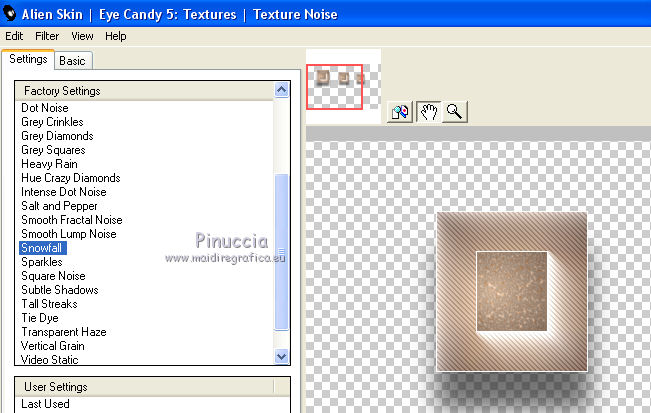Select the magnifier zoom tool
The height and width of the screenshot is (413, 651).
455,112
